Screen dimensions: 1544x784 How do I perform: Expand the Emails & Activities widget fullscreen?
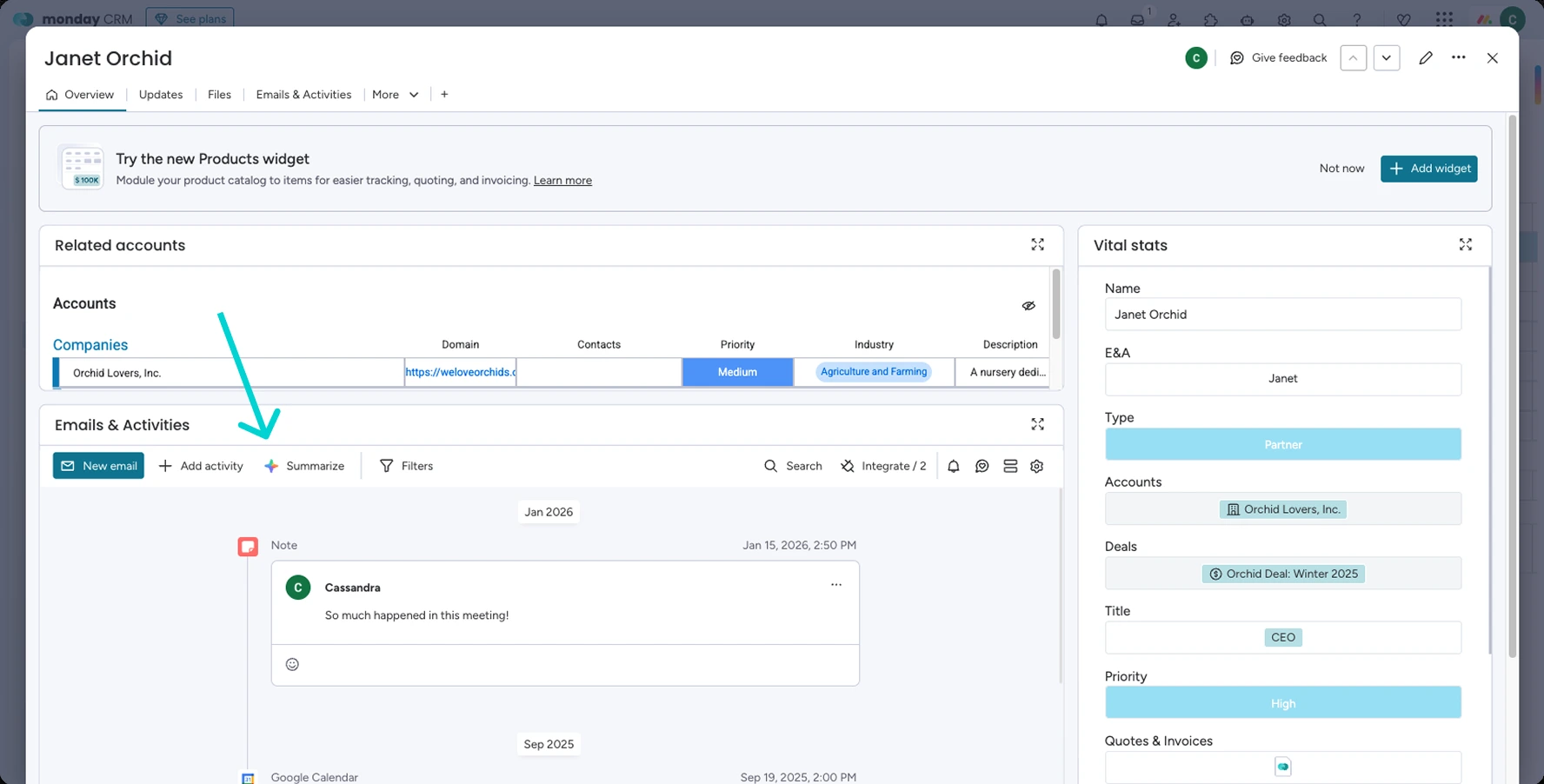tap(1037, 424)
